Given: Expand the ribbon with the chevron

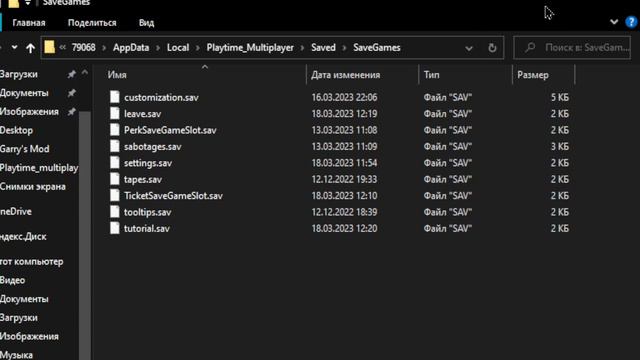Looking at the screenshot, I should point(614,22).
